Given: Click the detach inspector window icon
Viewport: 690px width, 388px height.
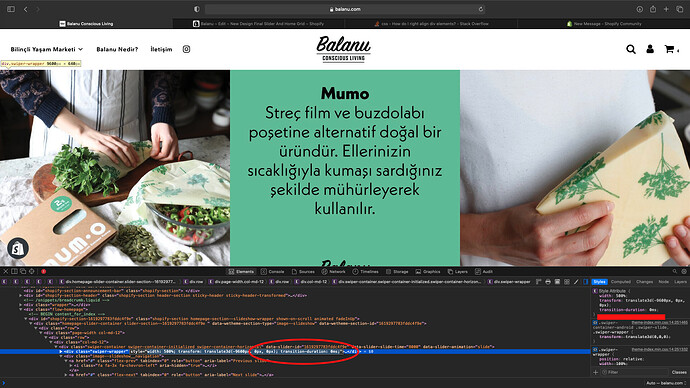Looking at the screenshot, I should [x=23, y=271].
